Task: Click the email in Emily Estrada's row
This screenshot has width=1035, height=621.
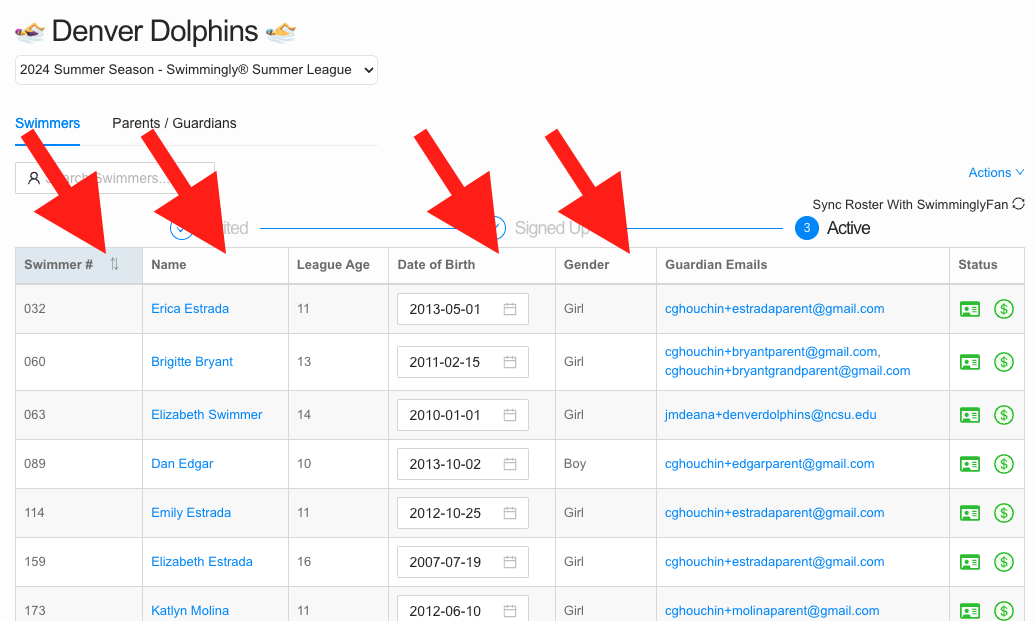Action: (774, 513)
